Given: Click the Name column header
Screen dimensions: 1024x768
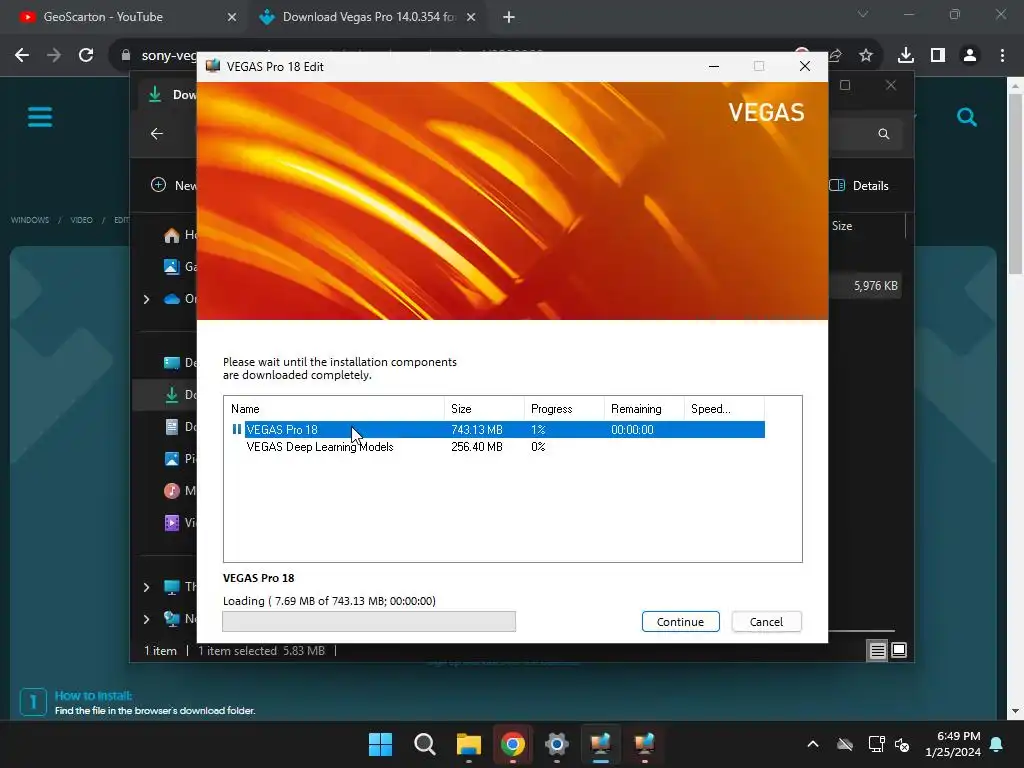Looking at the screenshot, I should 334,409.
